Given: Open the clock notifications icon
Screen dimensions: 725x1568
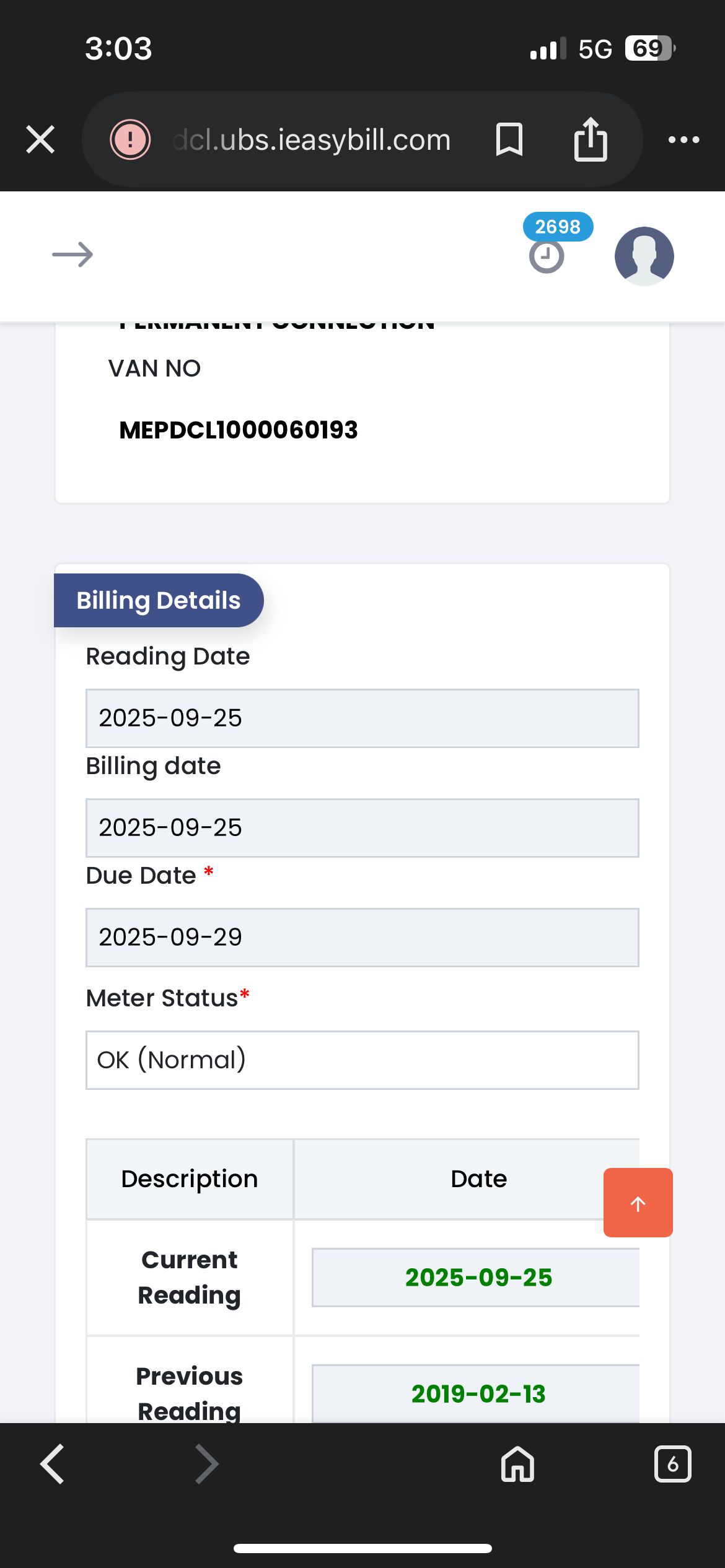Looking at the screenshot, I should coord(547,255).
